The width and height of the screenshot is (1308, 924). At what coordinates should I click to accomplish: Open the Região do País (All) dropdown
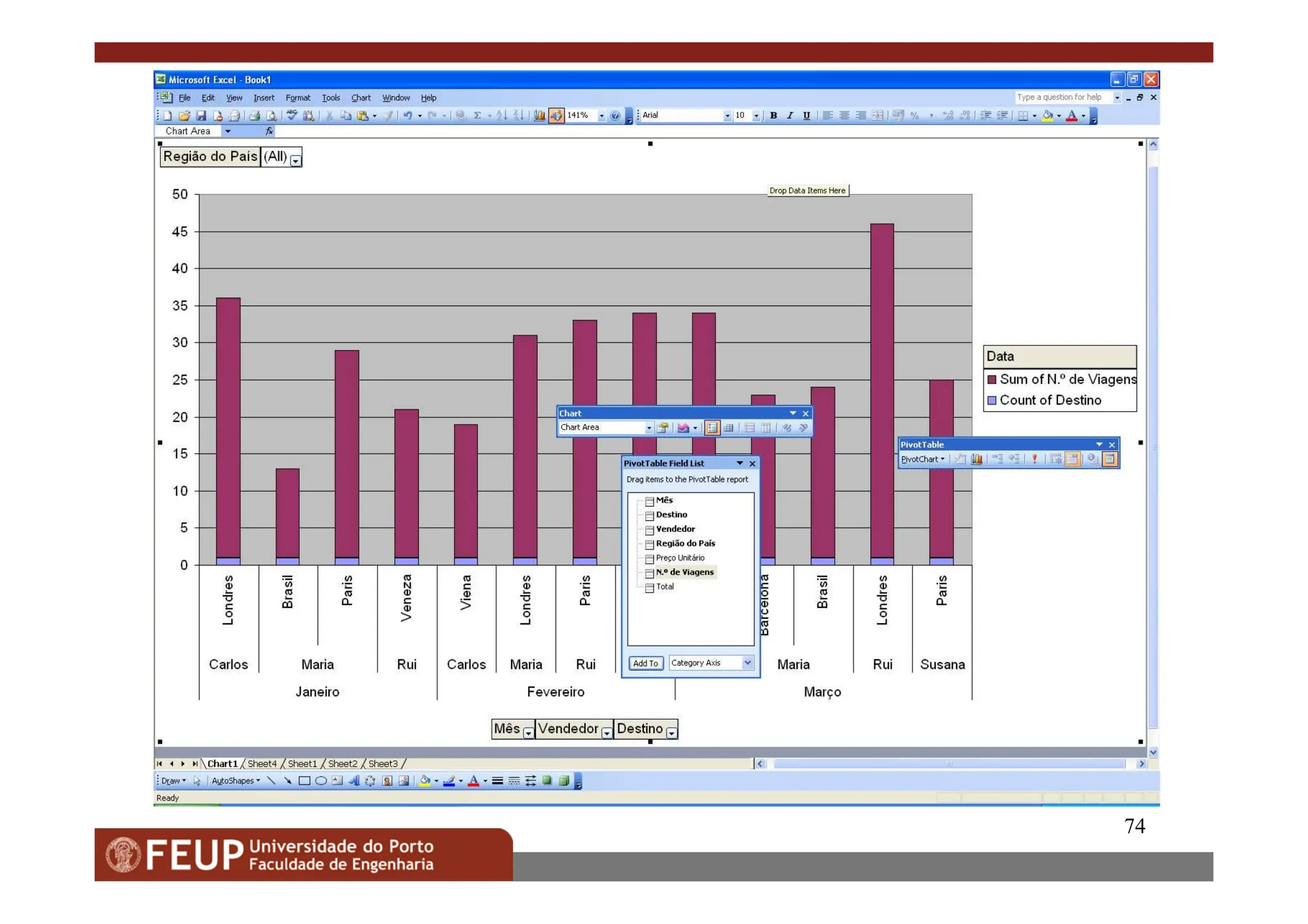pos(296,161)
